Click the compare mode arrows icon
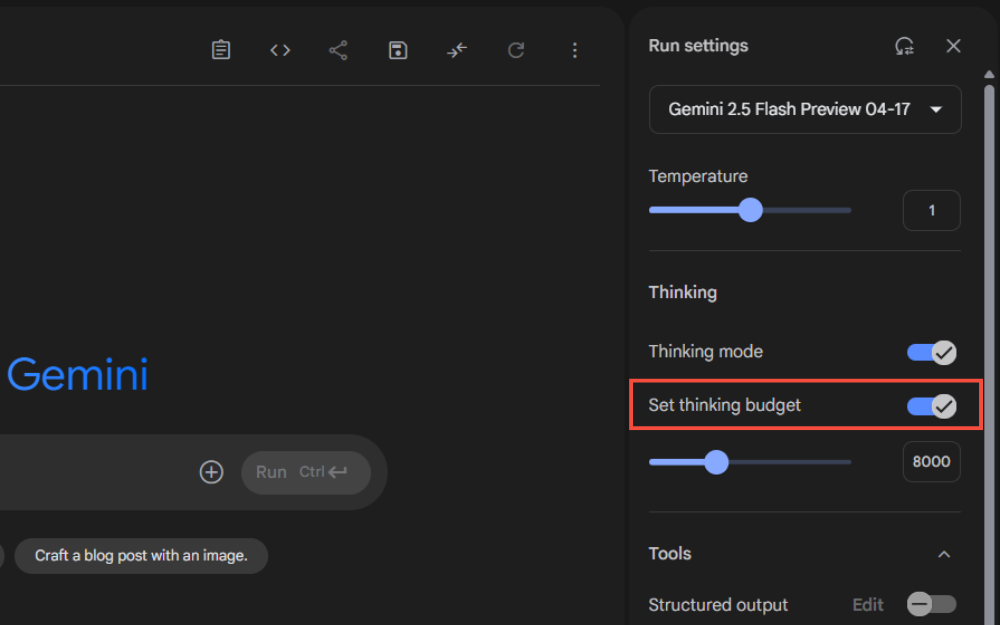 coord(457,50)
